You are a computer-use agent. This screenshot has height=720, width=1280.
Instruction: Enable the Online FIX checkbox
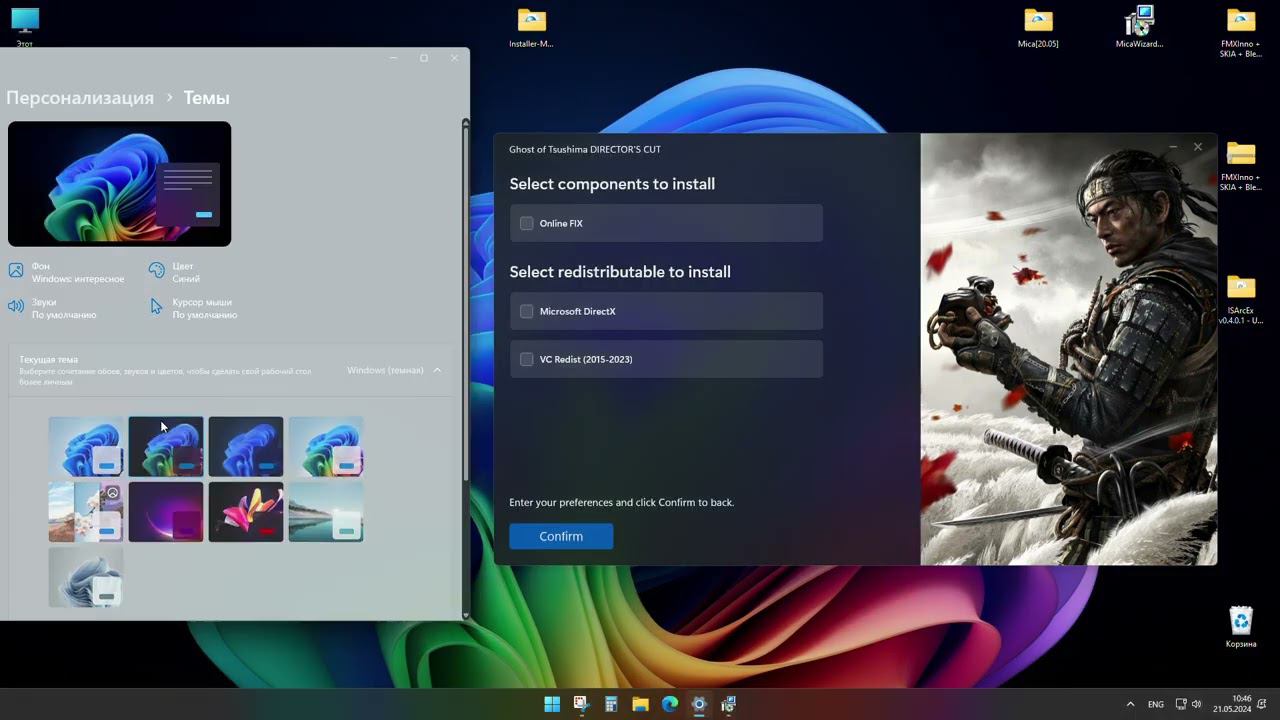(x=527, y=223)
